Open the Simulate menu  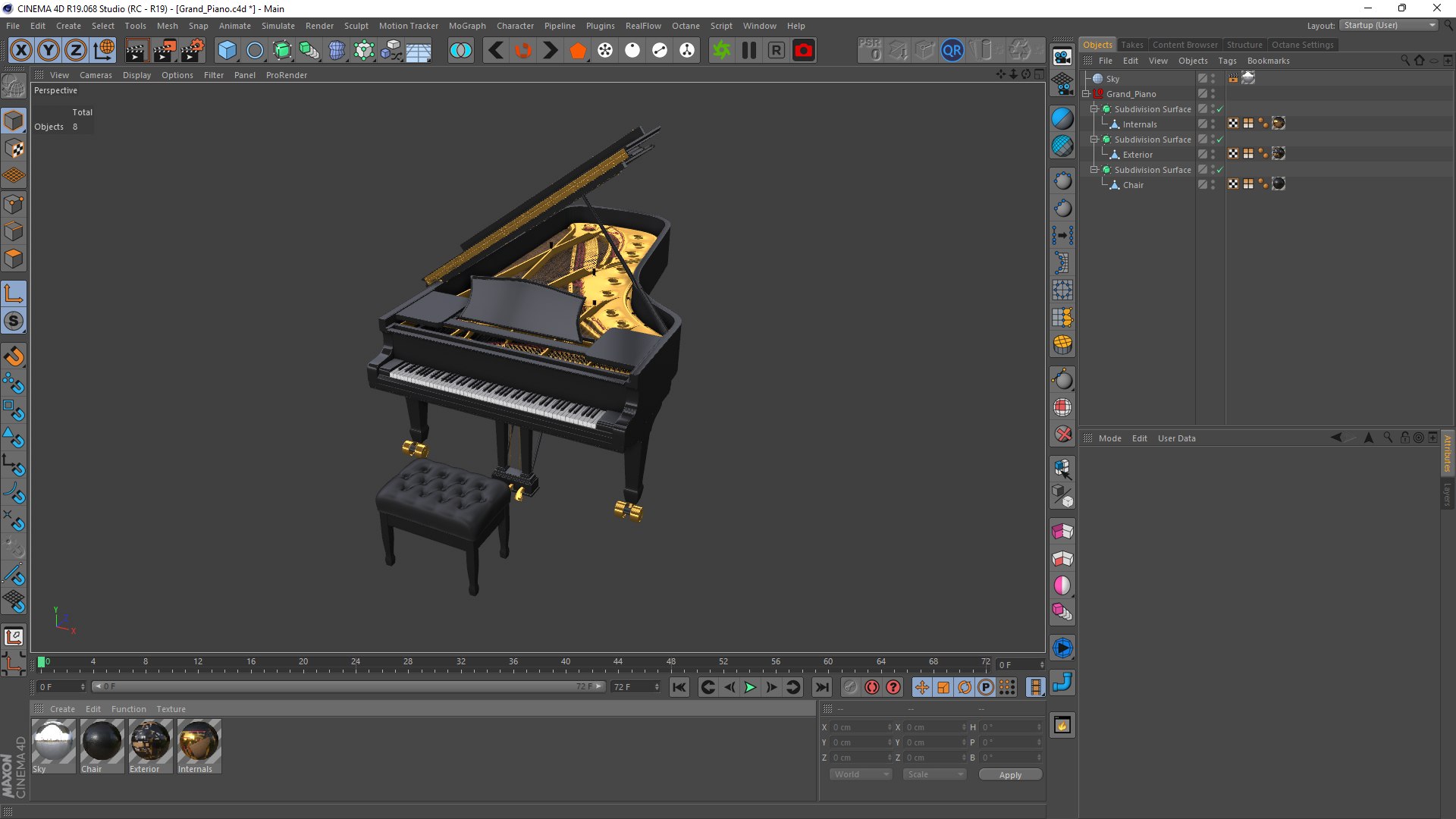point(278,26)
